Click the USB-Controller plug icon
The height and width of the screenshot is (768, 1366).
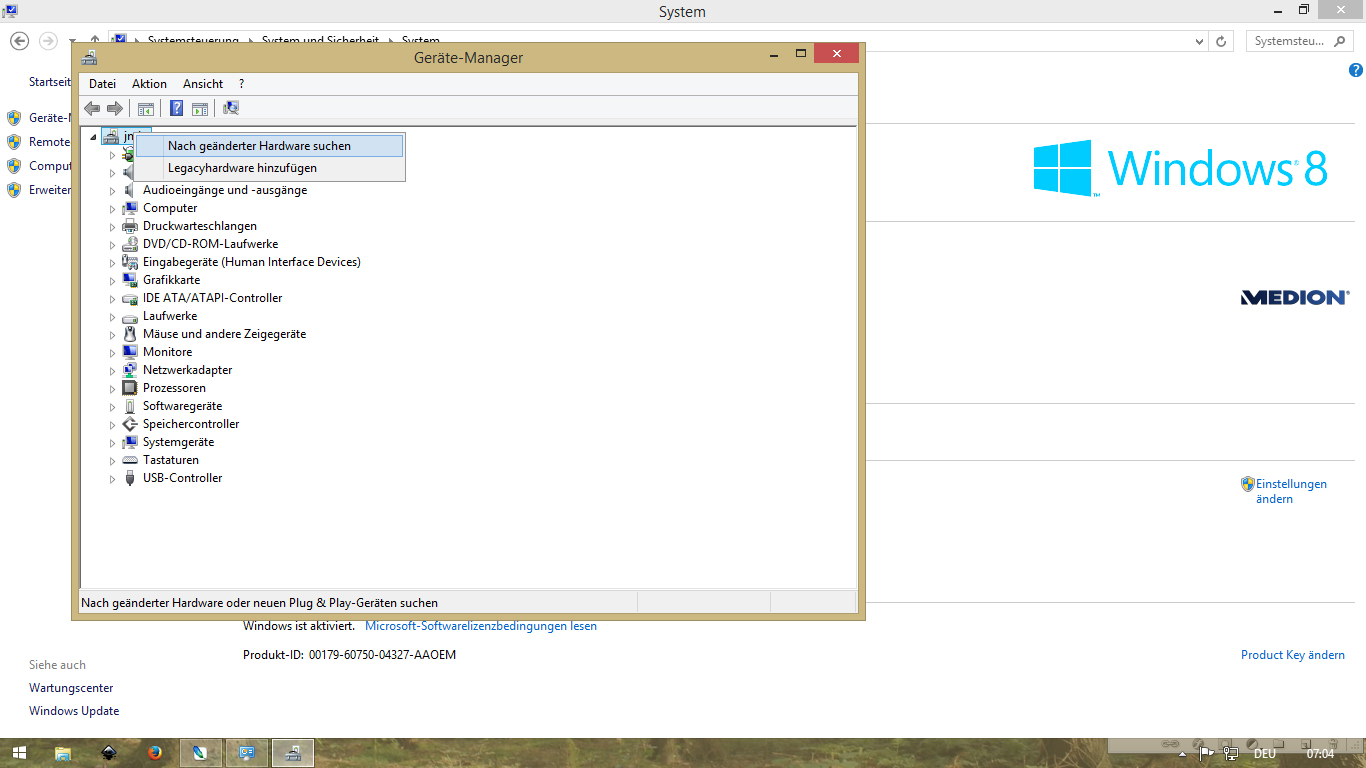coord(130,478)
